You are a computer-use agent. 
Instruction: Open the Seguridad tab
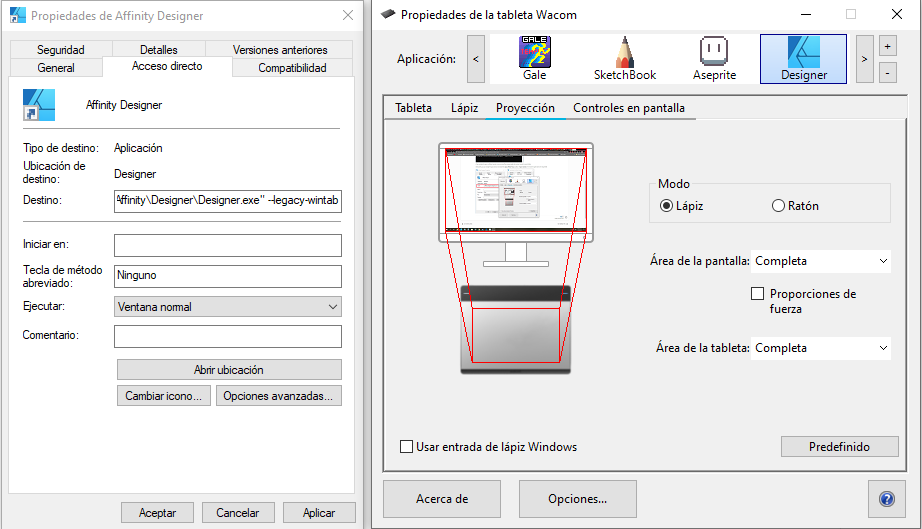tap(61, 49)
